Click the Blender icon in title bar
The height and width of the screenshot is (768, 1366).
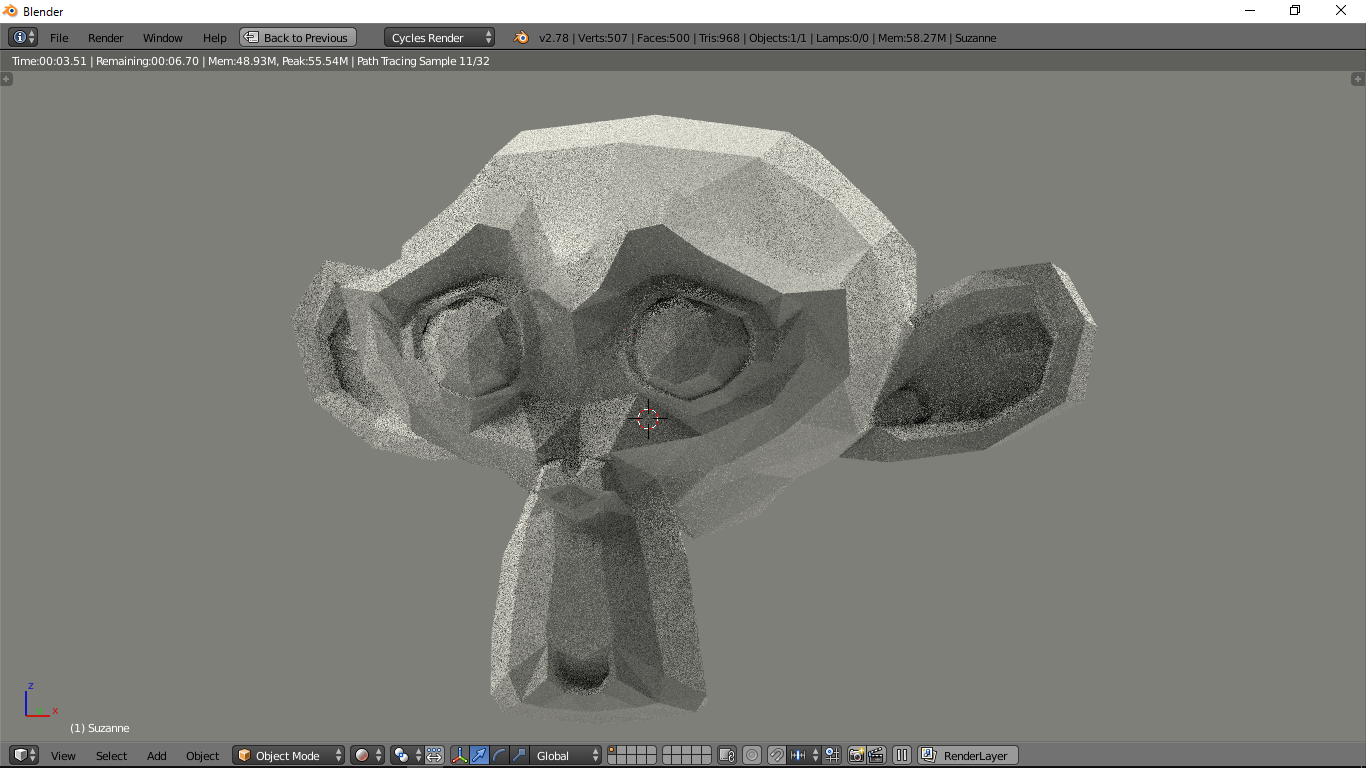point(11,11)
